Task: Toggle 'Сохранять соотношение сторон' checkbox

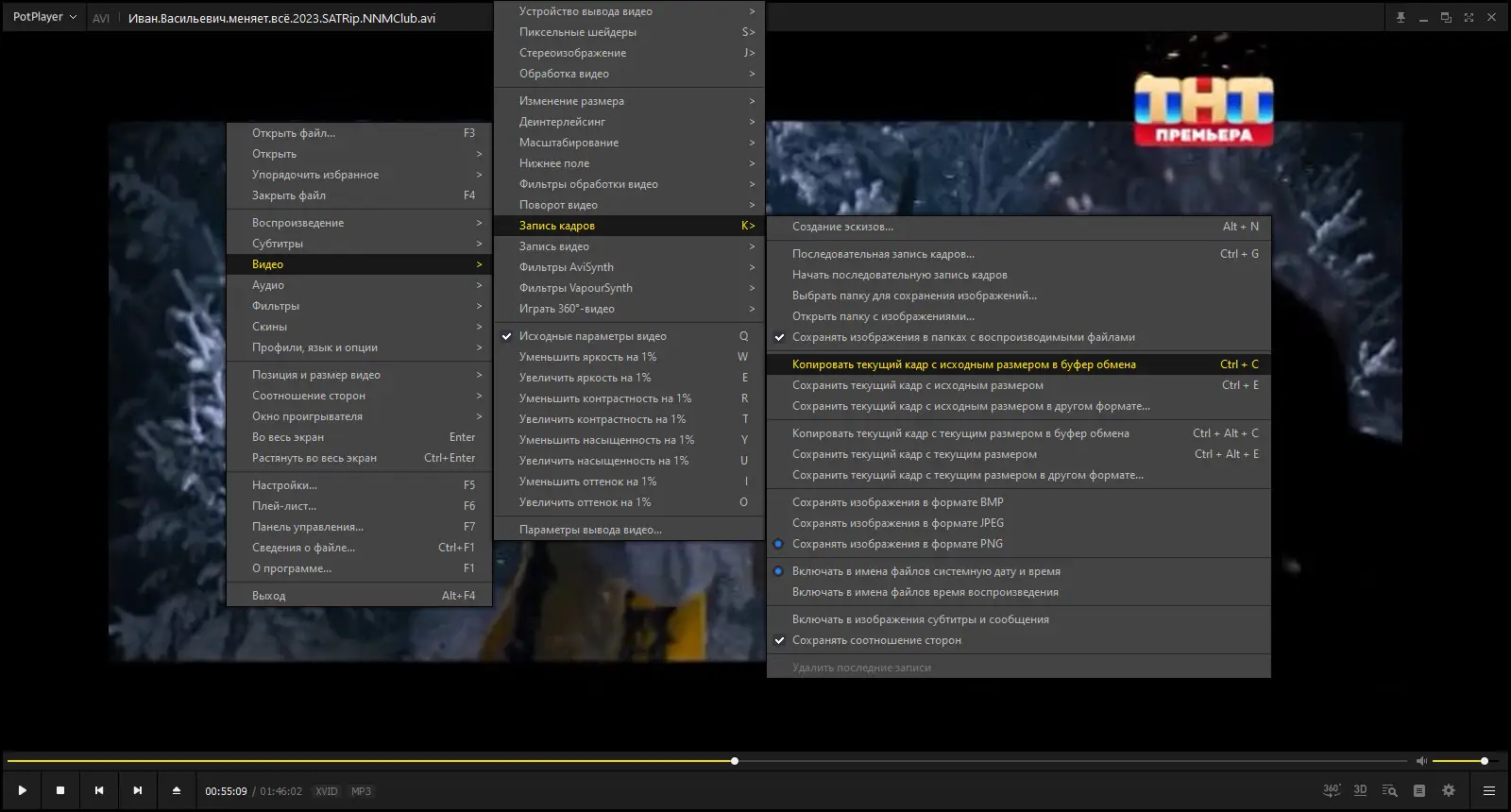Action: pyautogui.click(x=876, y=640)
